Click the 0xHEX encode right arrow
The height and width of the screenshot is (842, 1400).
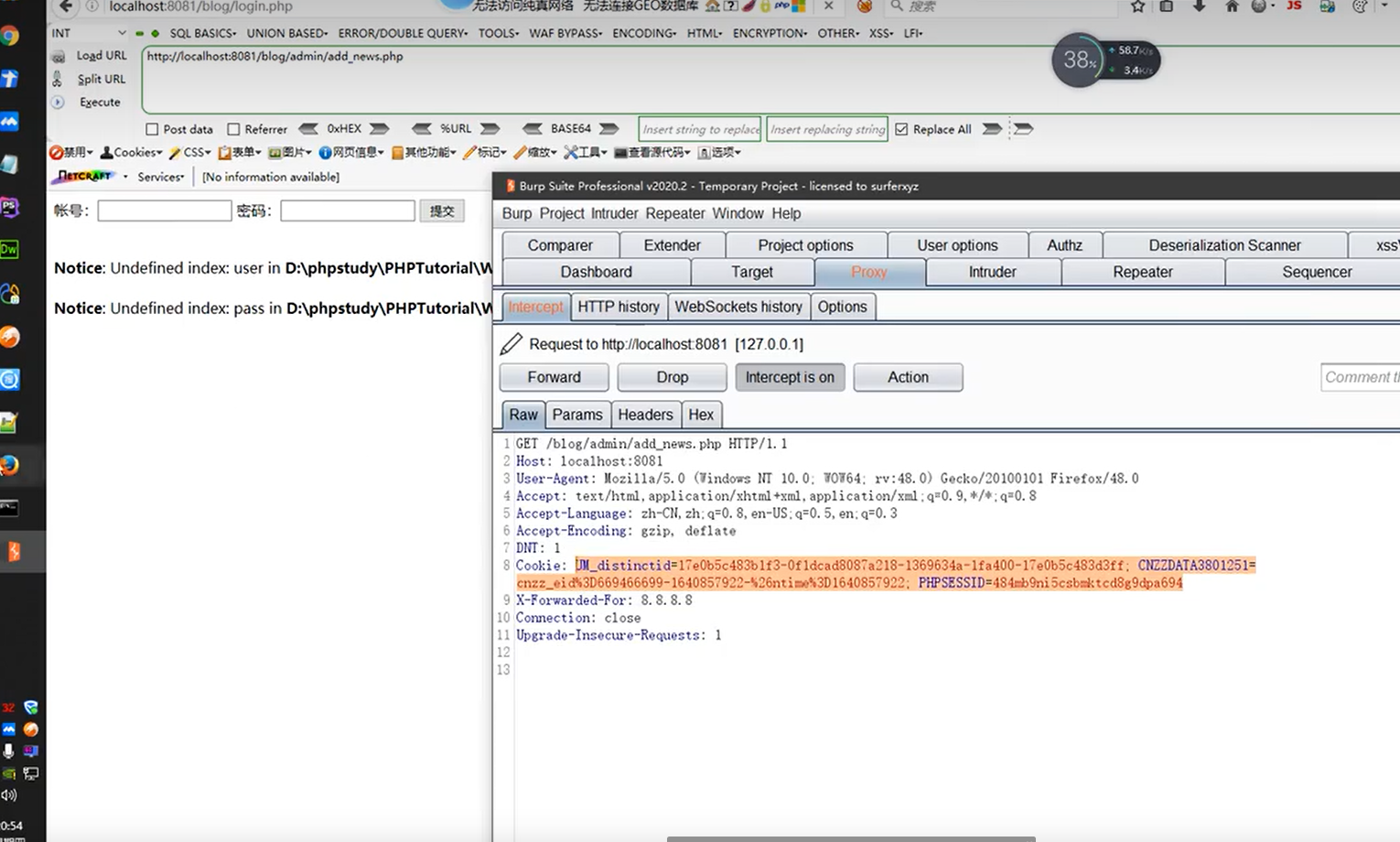click(379, 129)
